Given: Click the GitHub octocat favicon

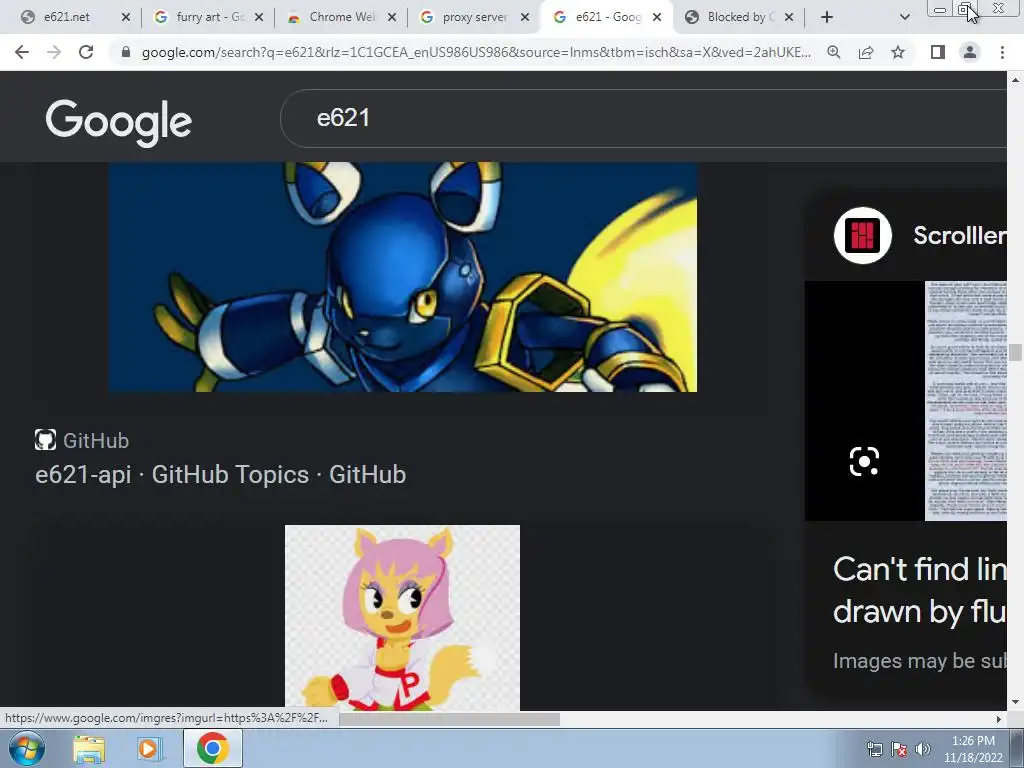Looking at the screenshot, I should [x=45, y=440].
